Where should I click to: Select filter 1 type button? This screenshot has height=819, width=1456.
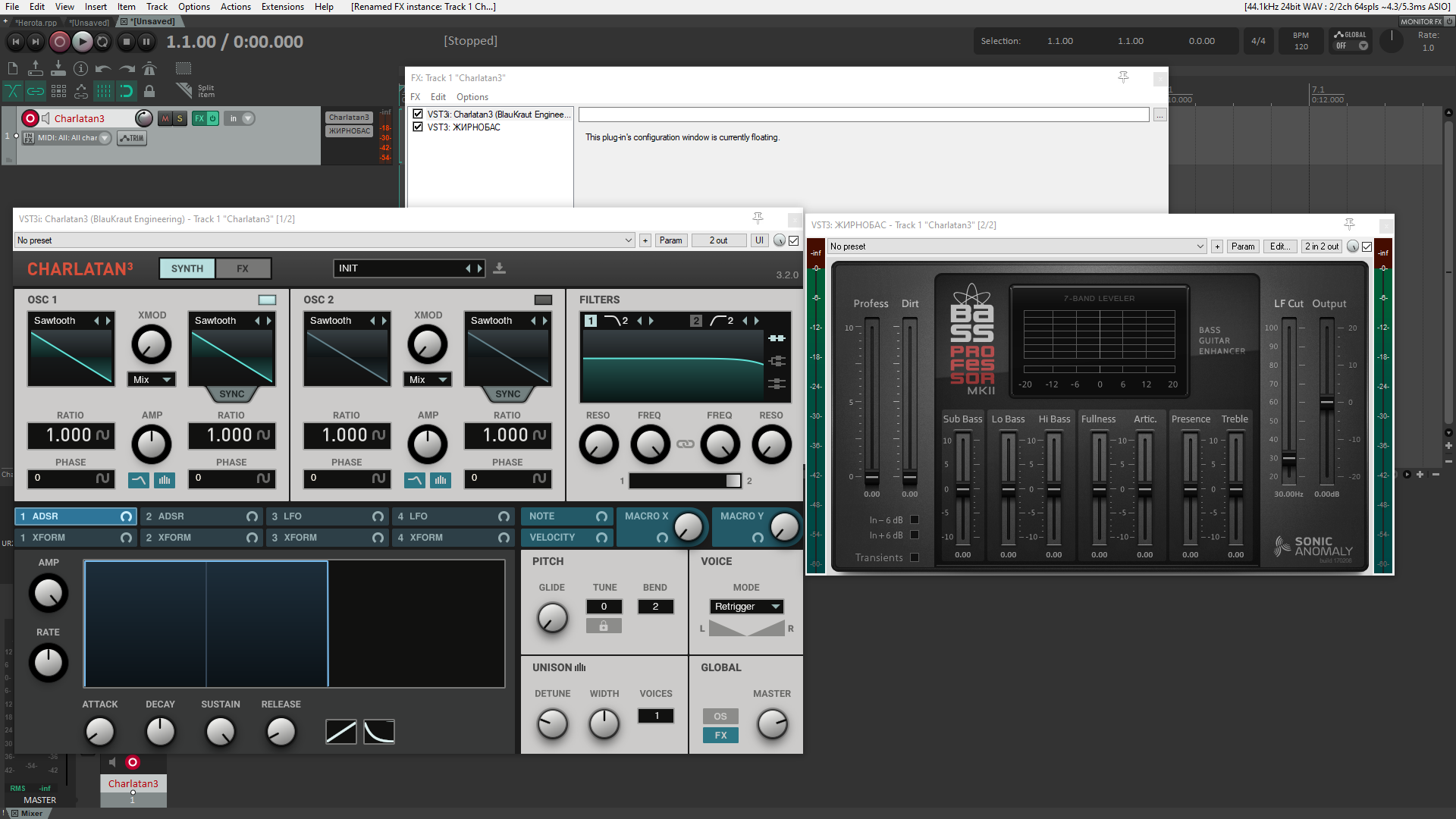pos(616,321)
